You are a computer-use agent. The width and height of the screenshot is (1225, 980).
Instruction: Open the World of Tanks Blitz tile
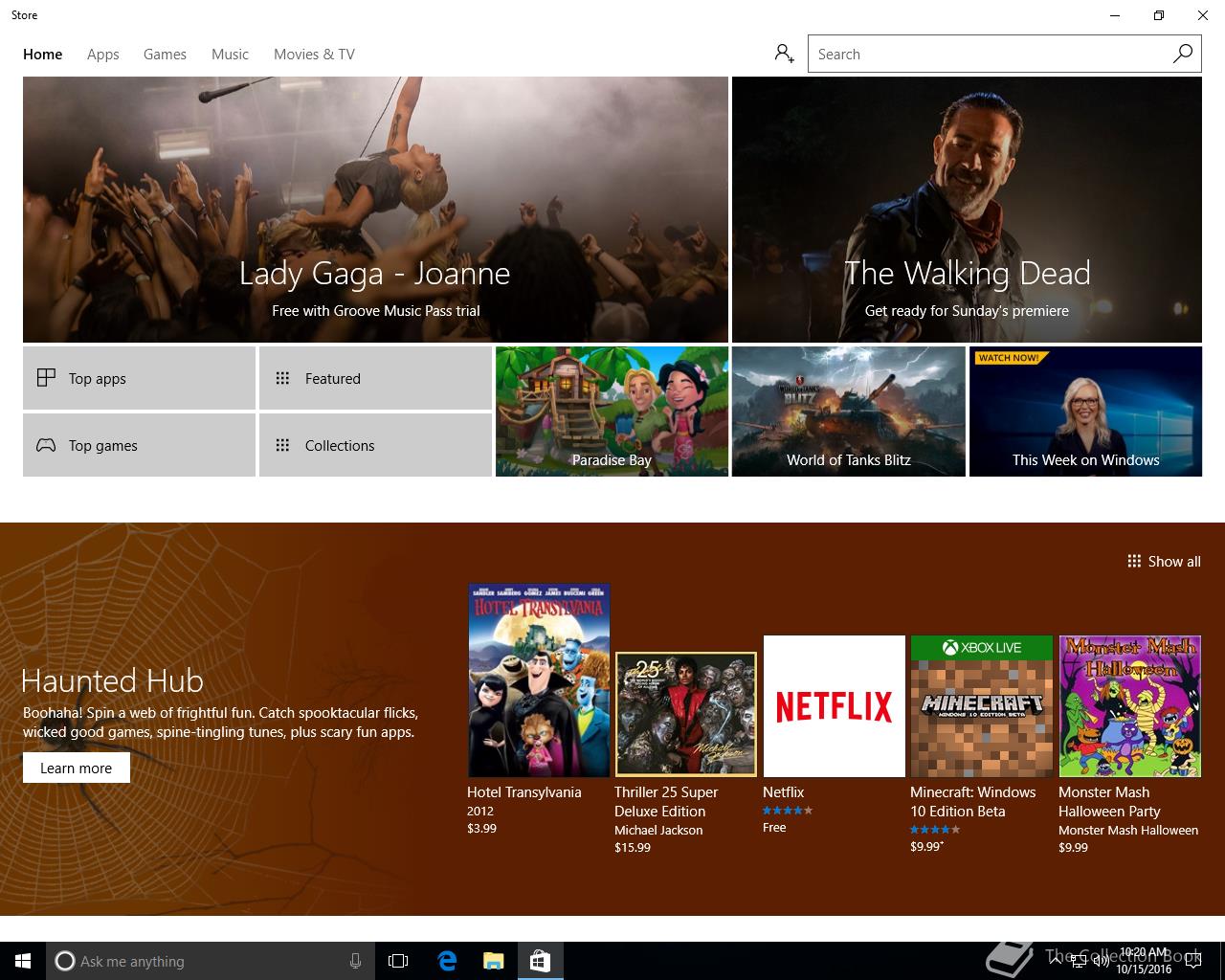[848, 412]
